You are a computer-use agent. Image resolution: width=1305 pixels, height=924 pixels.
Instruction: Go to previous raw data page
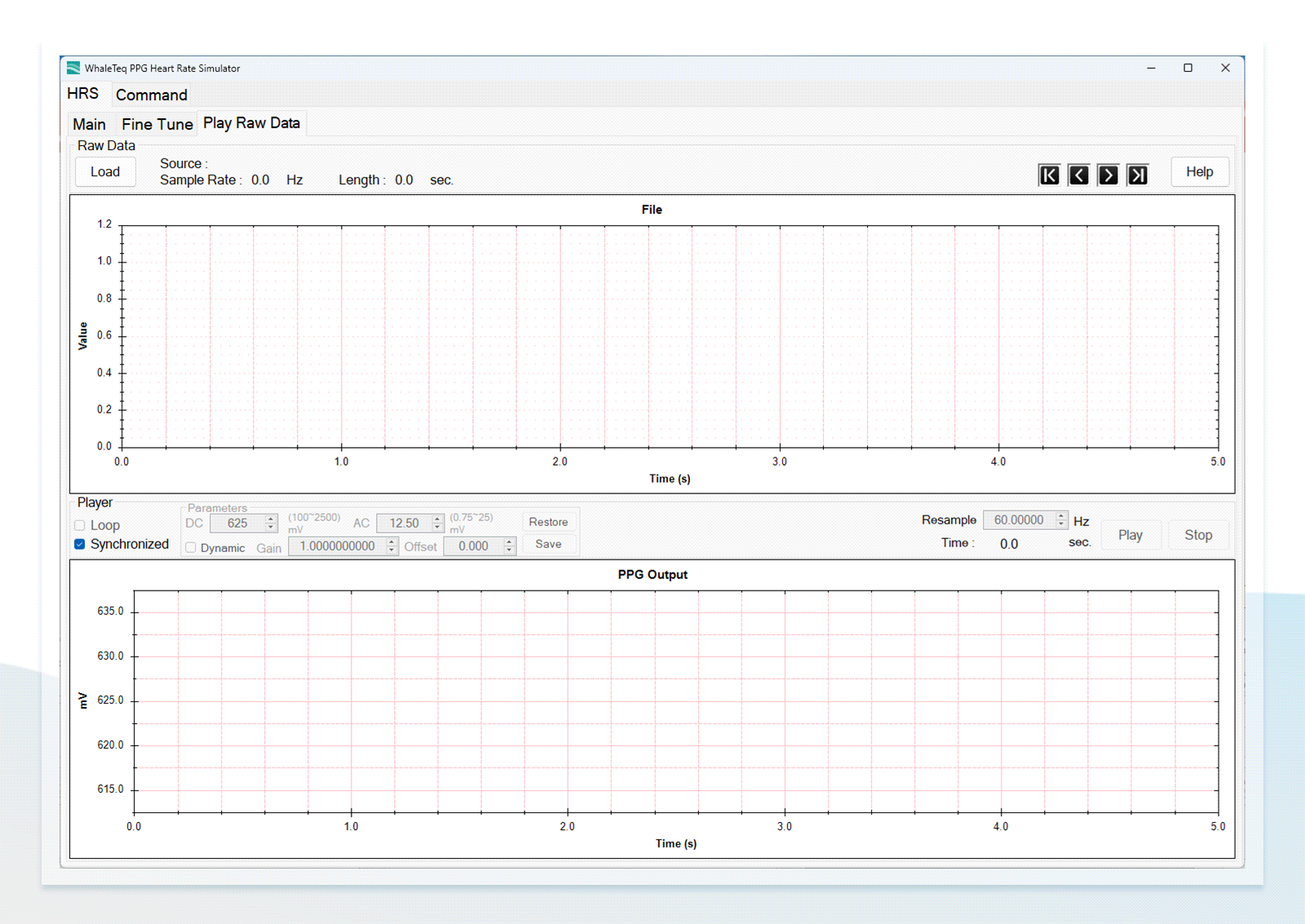pyautogui.click(x=1078, y=175)
